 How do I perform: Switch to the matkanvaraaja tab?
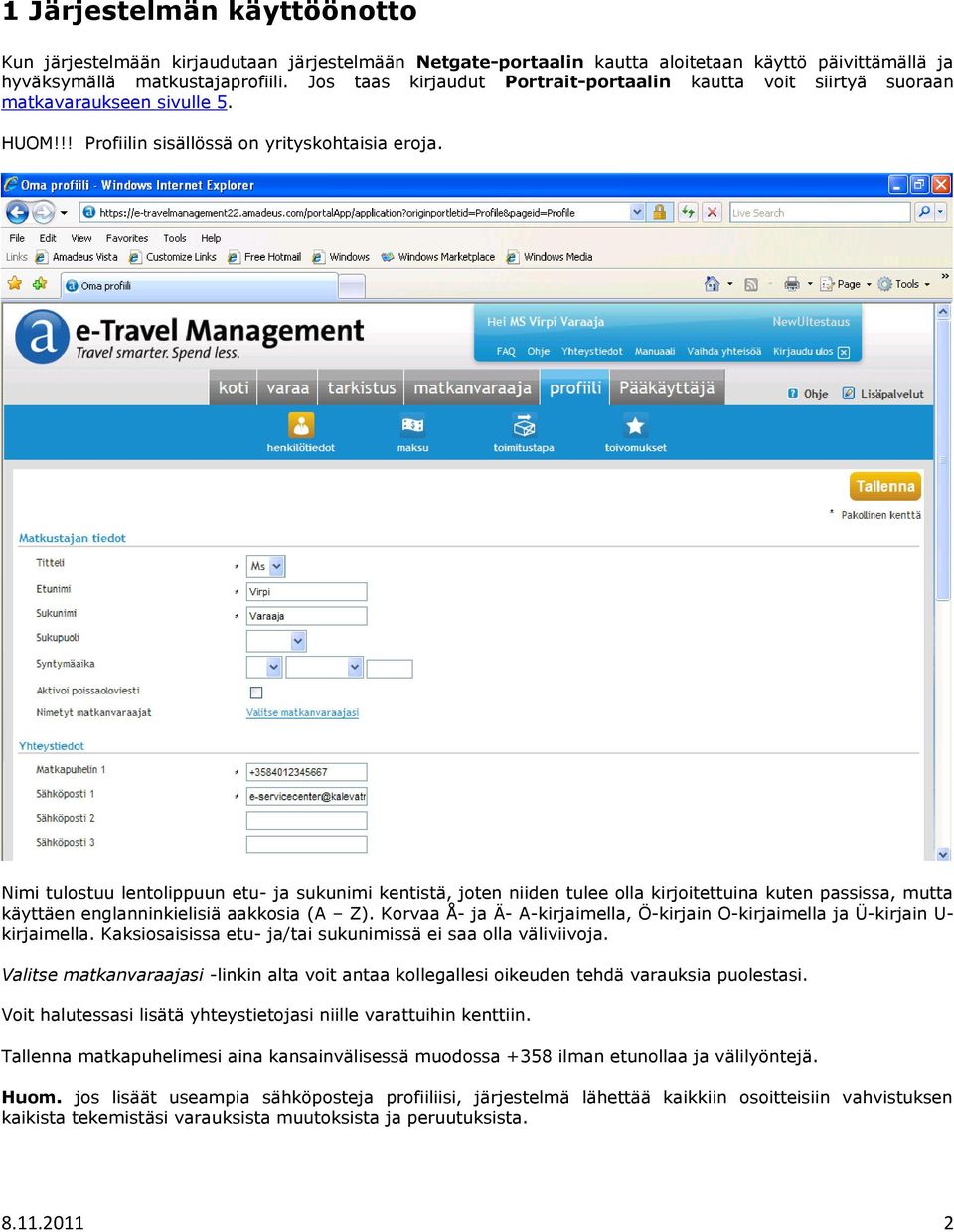point(472,388)
